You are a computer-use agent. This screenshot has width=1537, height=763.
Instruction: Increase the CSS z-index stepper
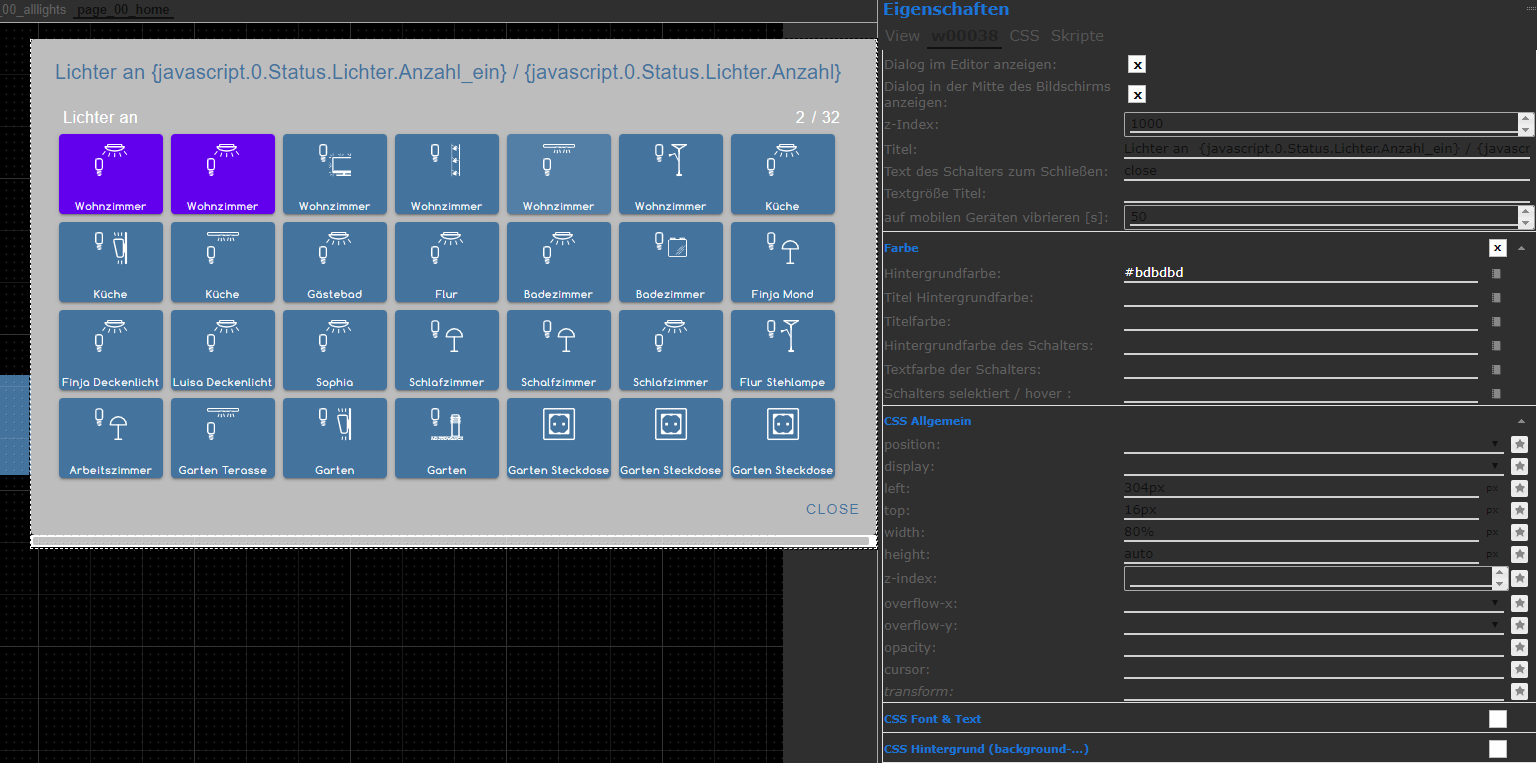coord(1499,573)
